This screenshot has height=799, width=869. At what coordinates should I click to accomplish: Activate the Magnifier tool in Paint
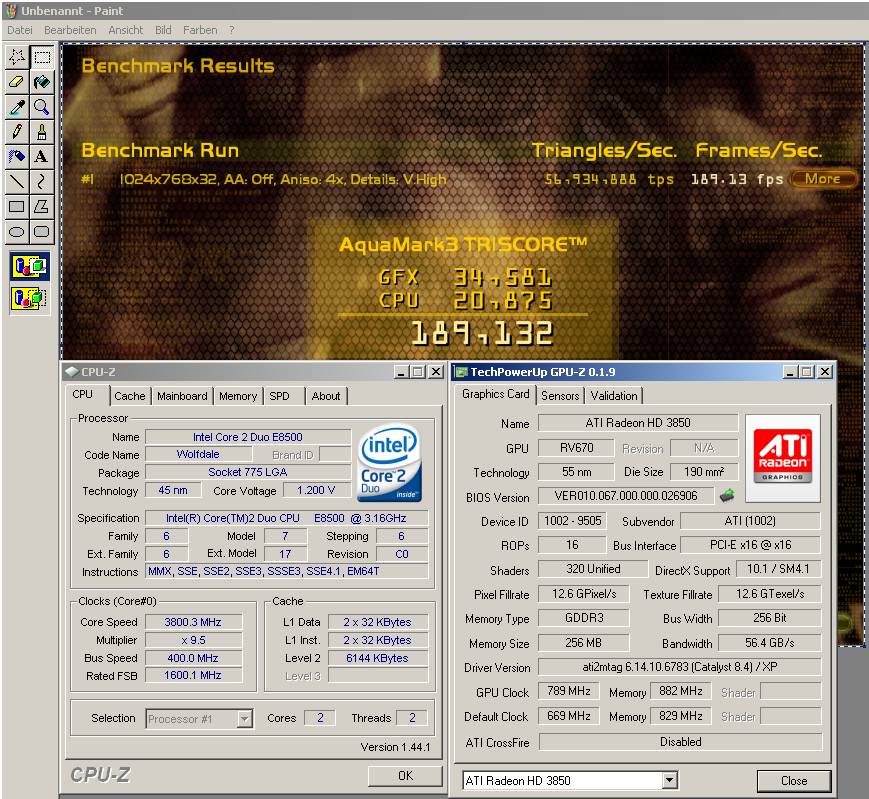point(42,107)
